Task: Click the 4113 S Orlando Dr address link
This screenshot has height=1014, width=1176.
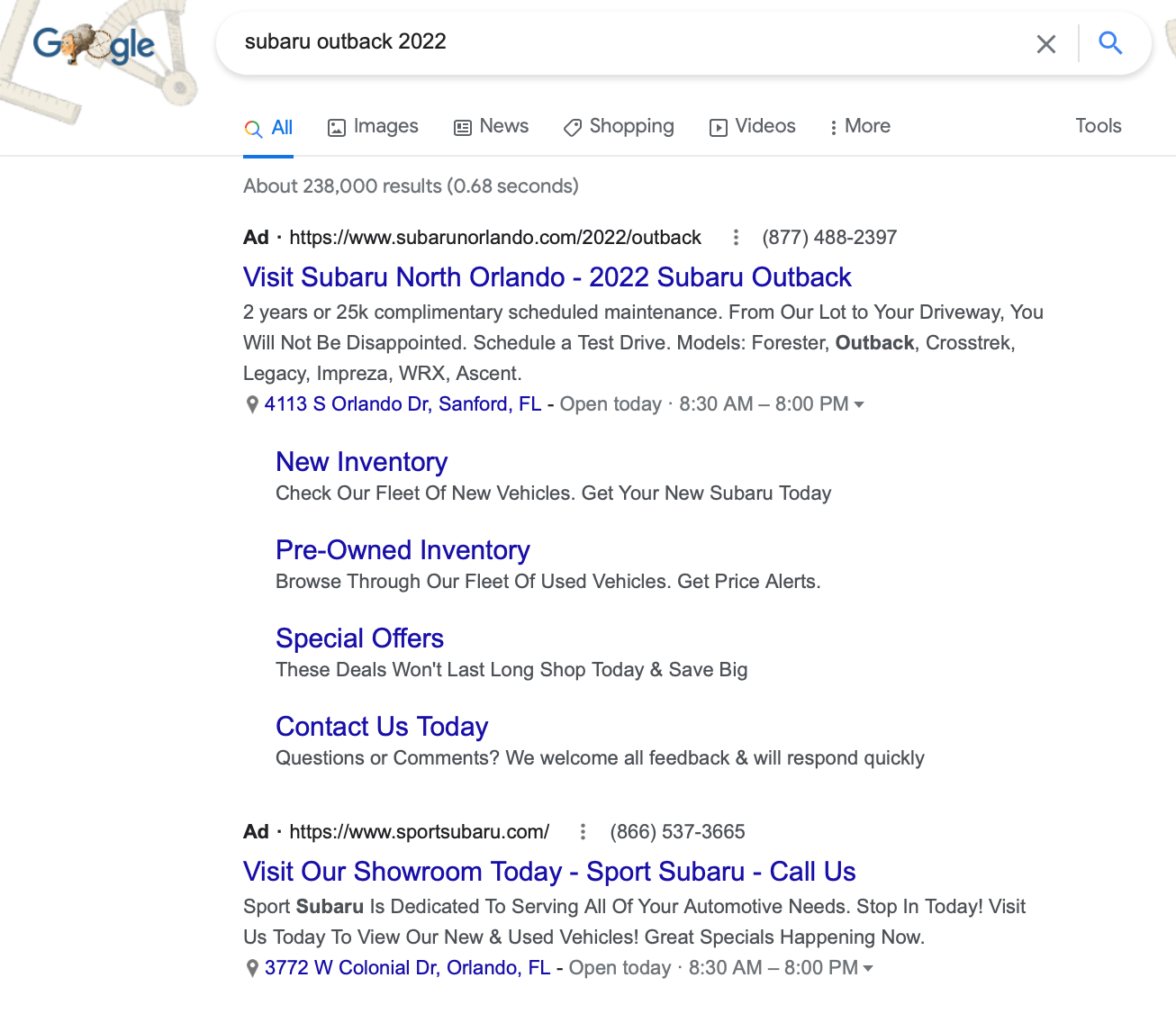Action: (x=403, y=404)
